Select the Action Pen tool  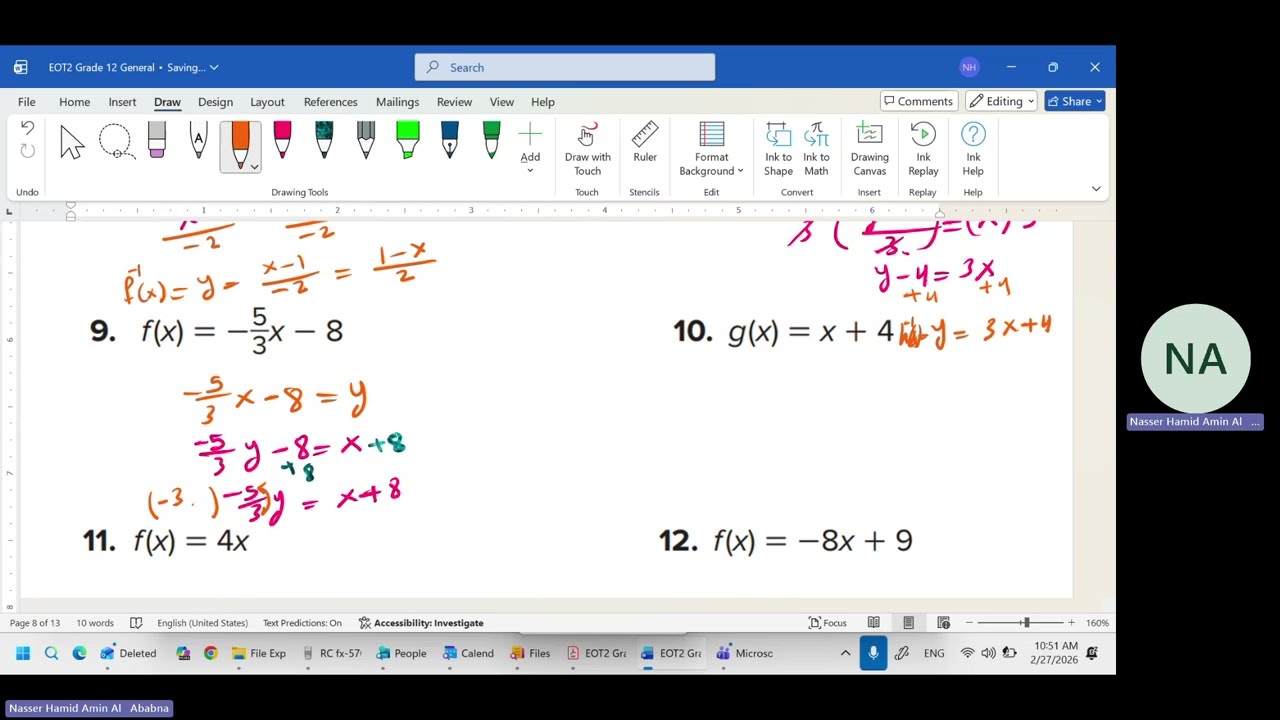click(198, 142)
